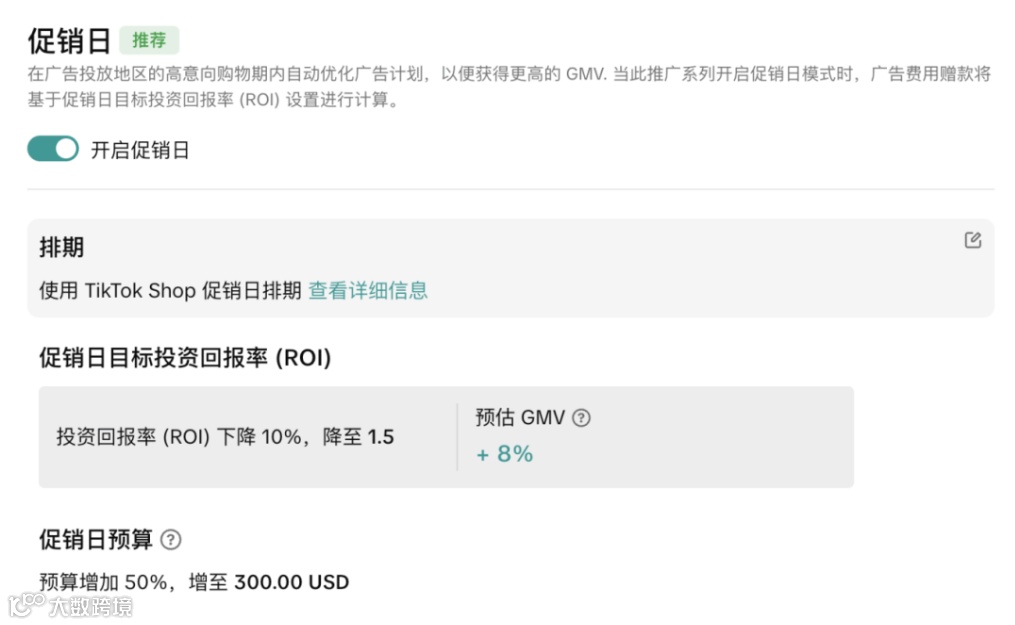This screenshot has width=1015, height=625.
Task: Click the 促销日预算 section heading
Action: pyautogui.click(x=96, y=540)
